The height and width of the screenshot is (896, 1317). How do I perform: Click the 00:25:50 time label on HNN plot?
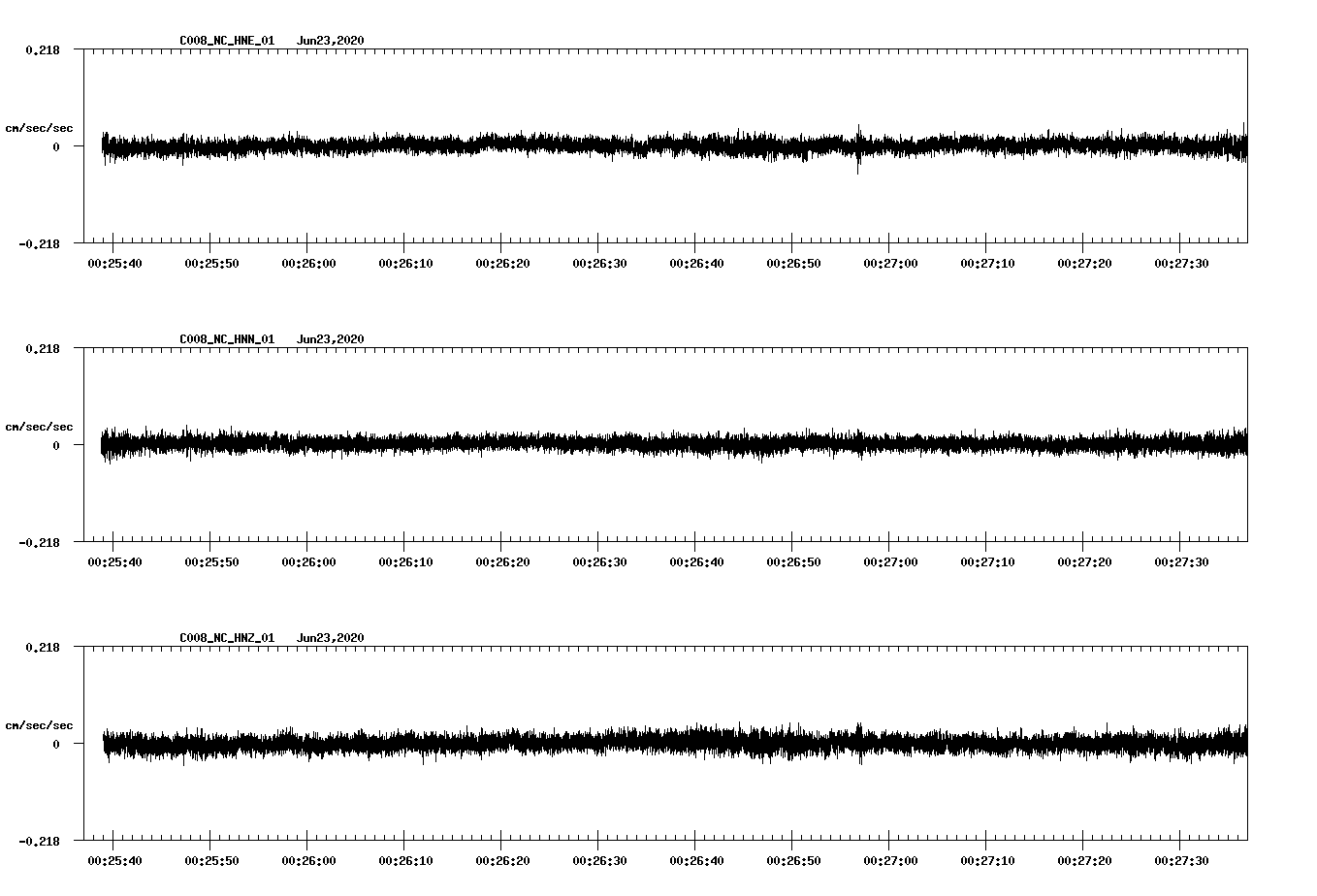coord(211,562)
